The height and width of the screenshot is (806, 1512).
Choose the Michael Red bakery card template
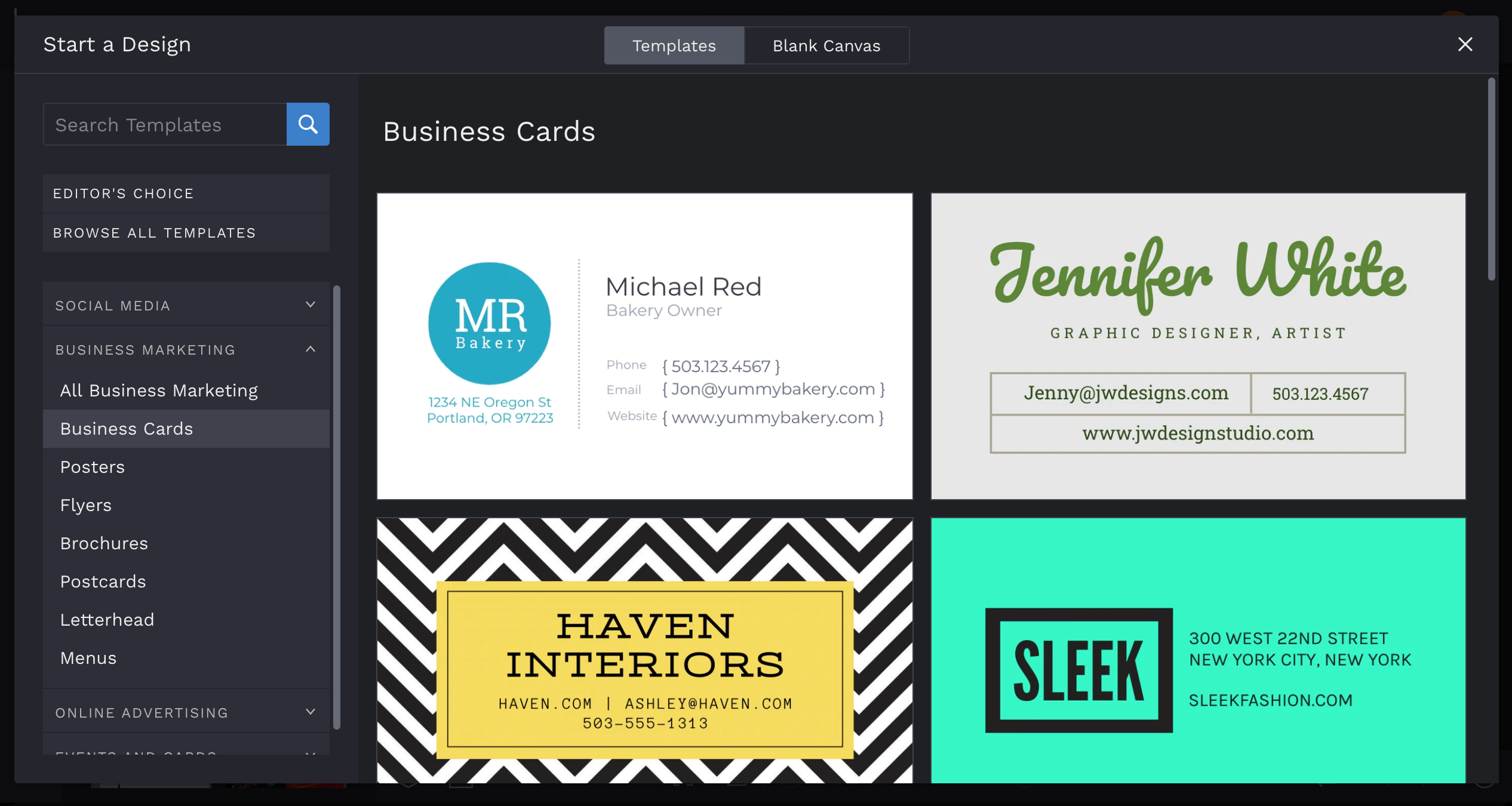pyautogui.click(x=644, y=346)
